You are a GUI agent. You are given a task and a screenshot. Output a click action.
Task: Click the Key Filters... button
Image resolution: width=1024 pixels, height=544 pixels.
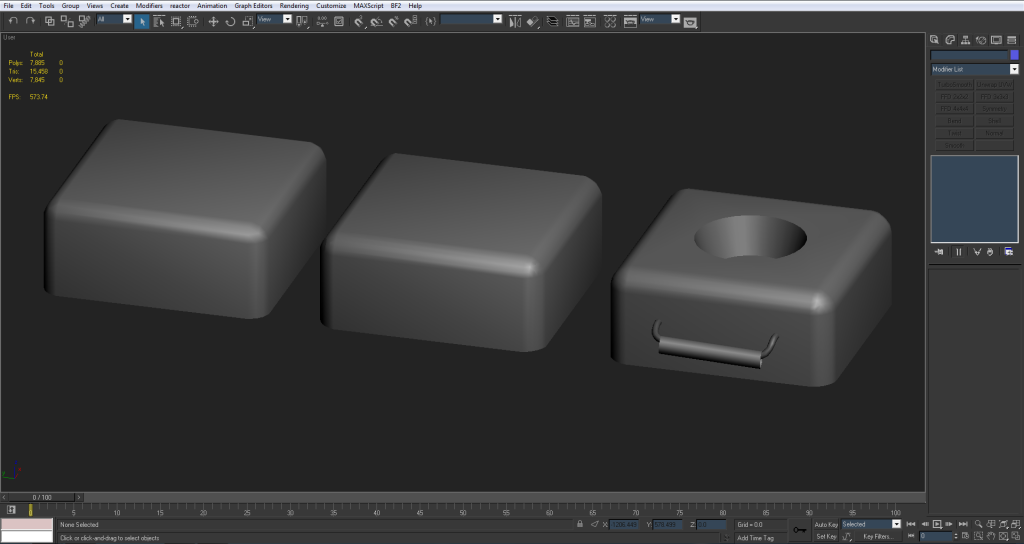click(x=877, y=536)
